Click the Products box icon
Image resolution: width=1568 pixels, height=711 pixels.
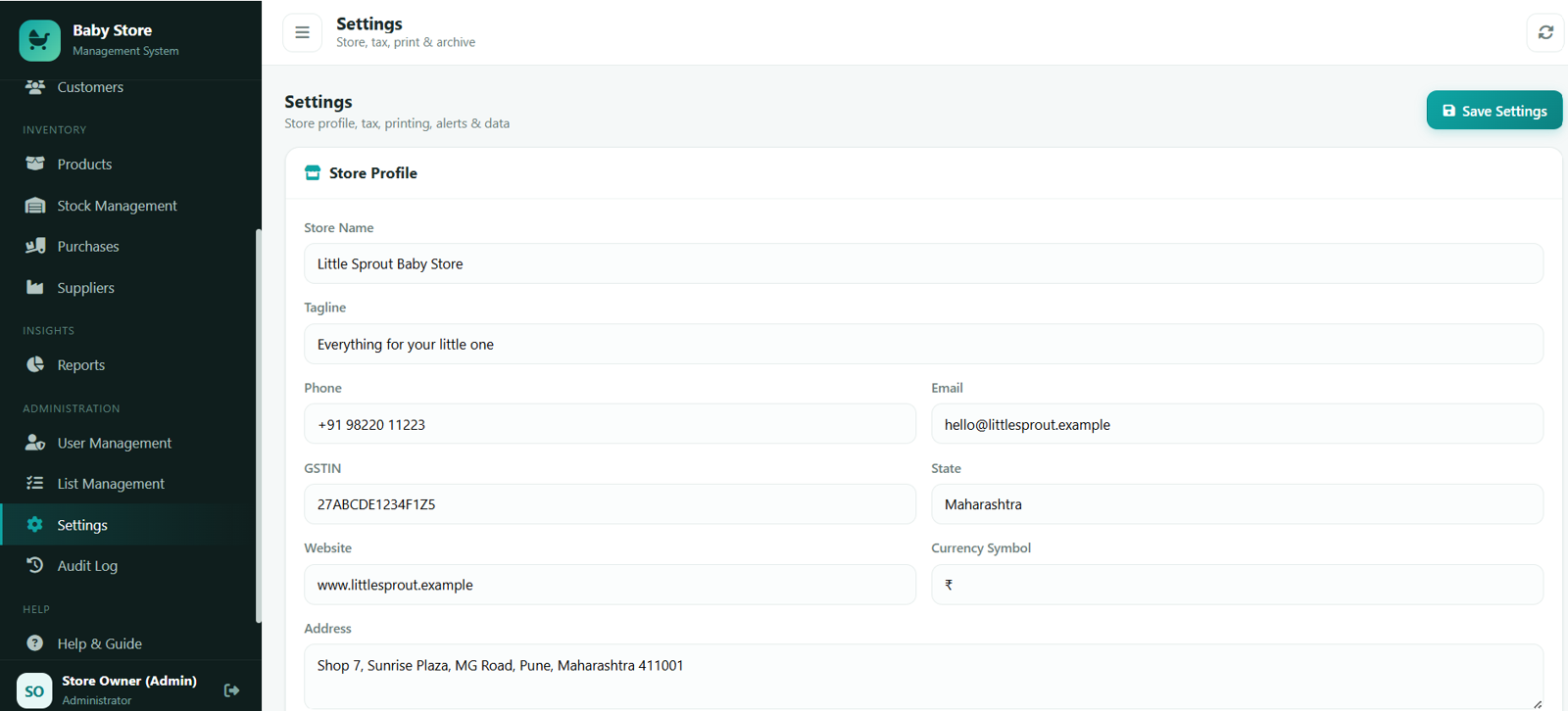(x=35, y=164)
